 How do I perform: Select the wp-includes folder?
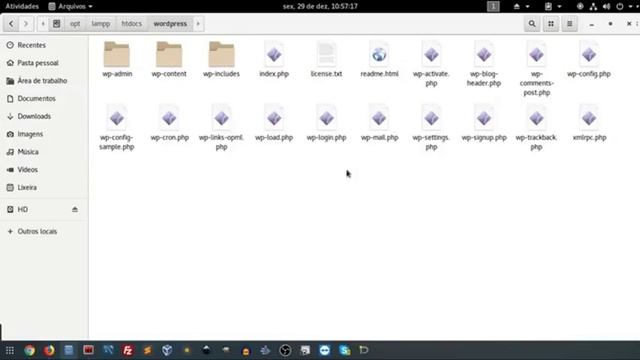(x=221, y=59)
